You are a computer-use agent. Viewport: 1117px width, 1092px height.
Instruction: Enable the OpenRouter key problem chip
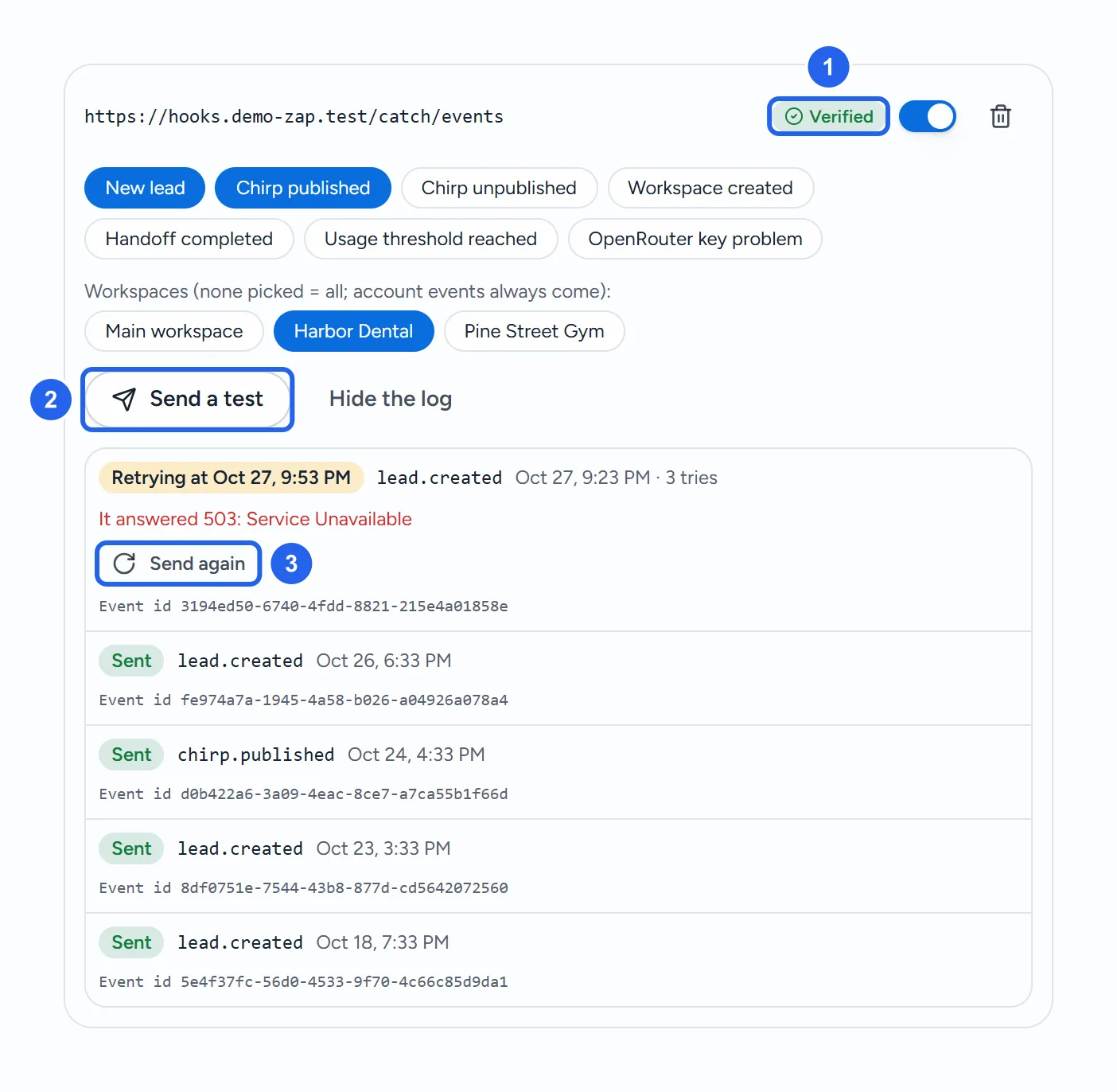coord(695,239)
